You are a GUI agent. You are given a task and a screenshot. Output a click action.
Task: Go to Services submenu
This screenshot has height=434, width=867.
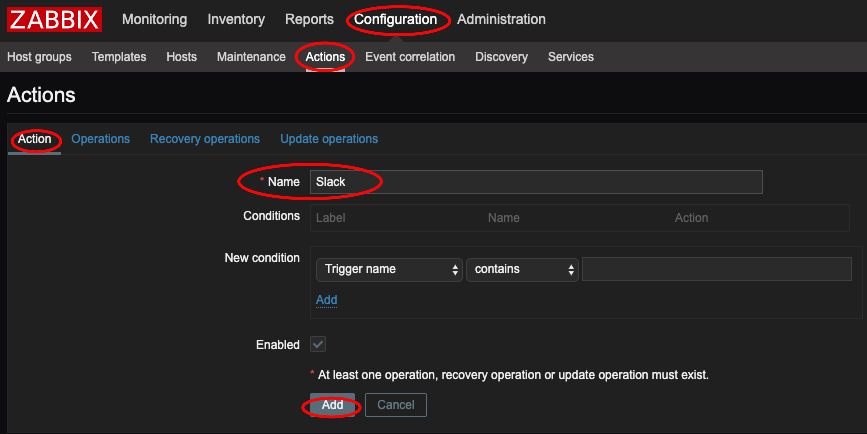click(x=571, y=57)
